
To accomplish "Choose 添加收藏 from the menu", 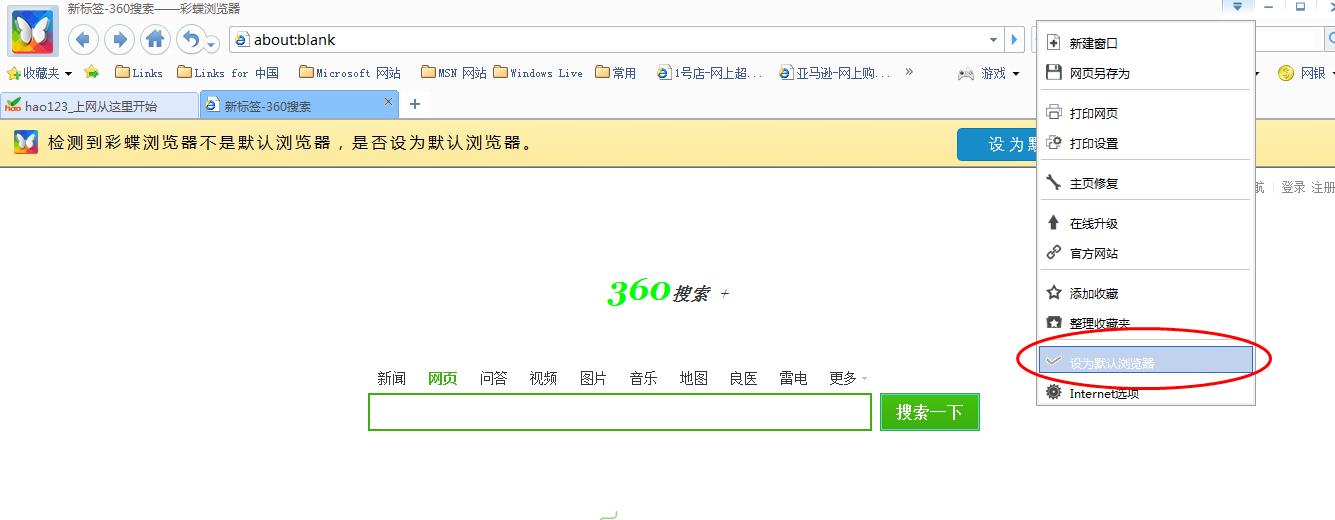I will (x=1146, y=293).
